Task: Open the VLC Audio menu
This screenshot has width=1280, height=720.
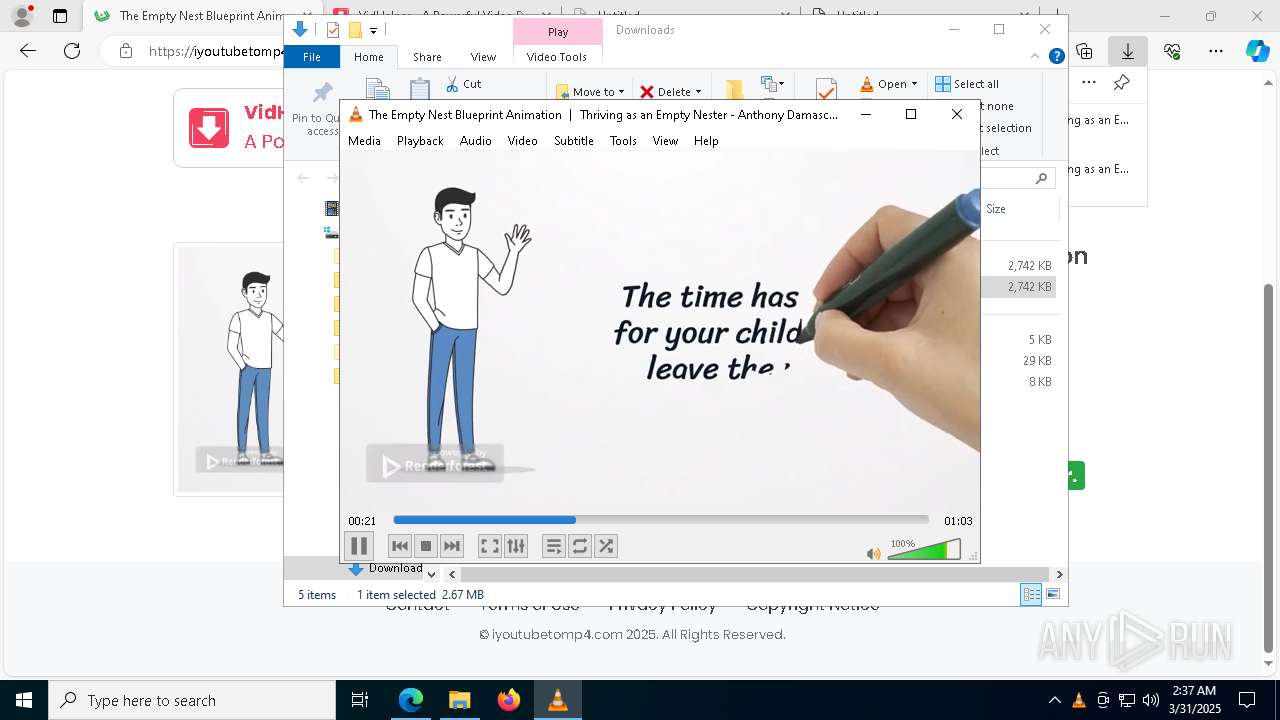Action: [476, 141]
